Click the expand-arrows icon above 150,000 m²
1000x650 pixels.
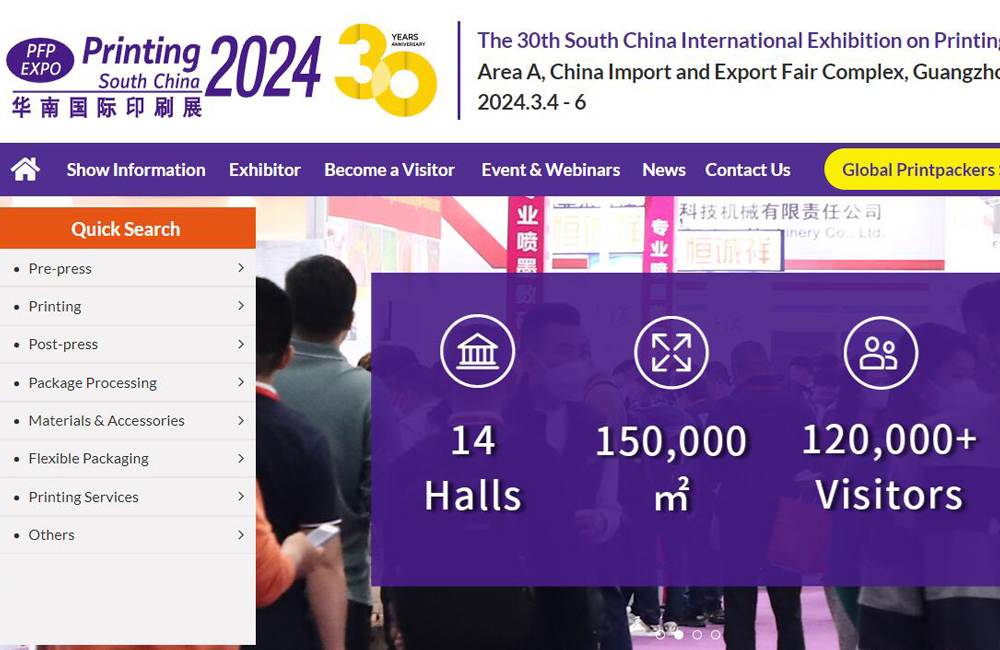click(x=671, y=352)
